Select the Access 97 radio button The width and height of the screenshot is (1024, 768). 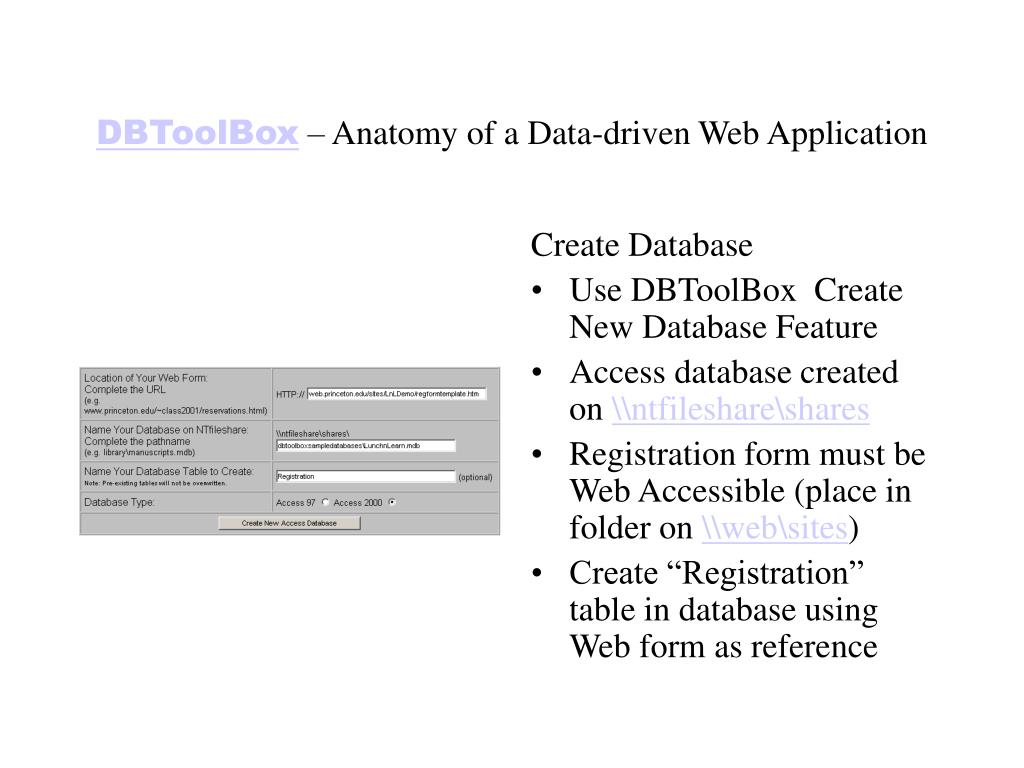pyautogui.click(x=325, y=502)
